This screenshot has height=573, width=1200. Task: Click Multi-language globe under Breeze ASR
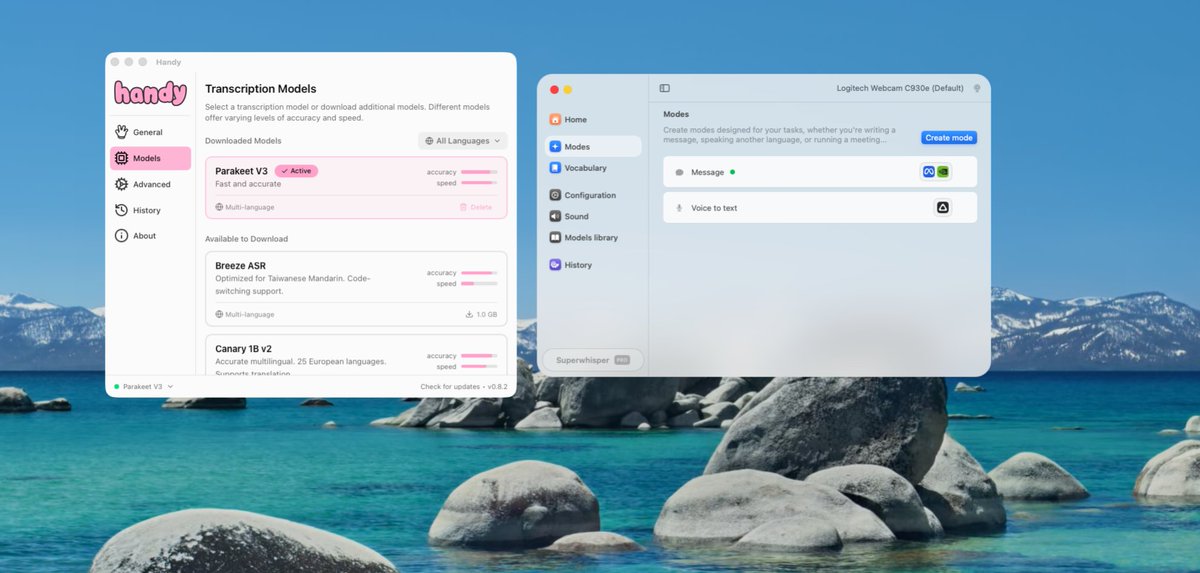pyautogui.click(x=219, y=314)
